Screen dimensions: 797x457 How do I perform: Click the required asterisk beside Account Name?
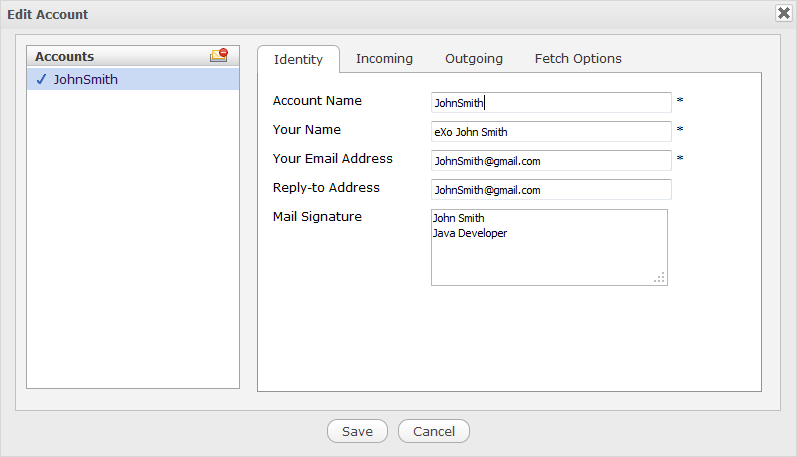[680, 102]
